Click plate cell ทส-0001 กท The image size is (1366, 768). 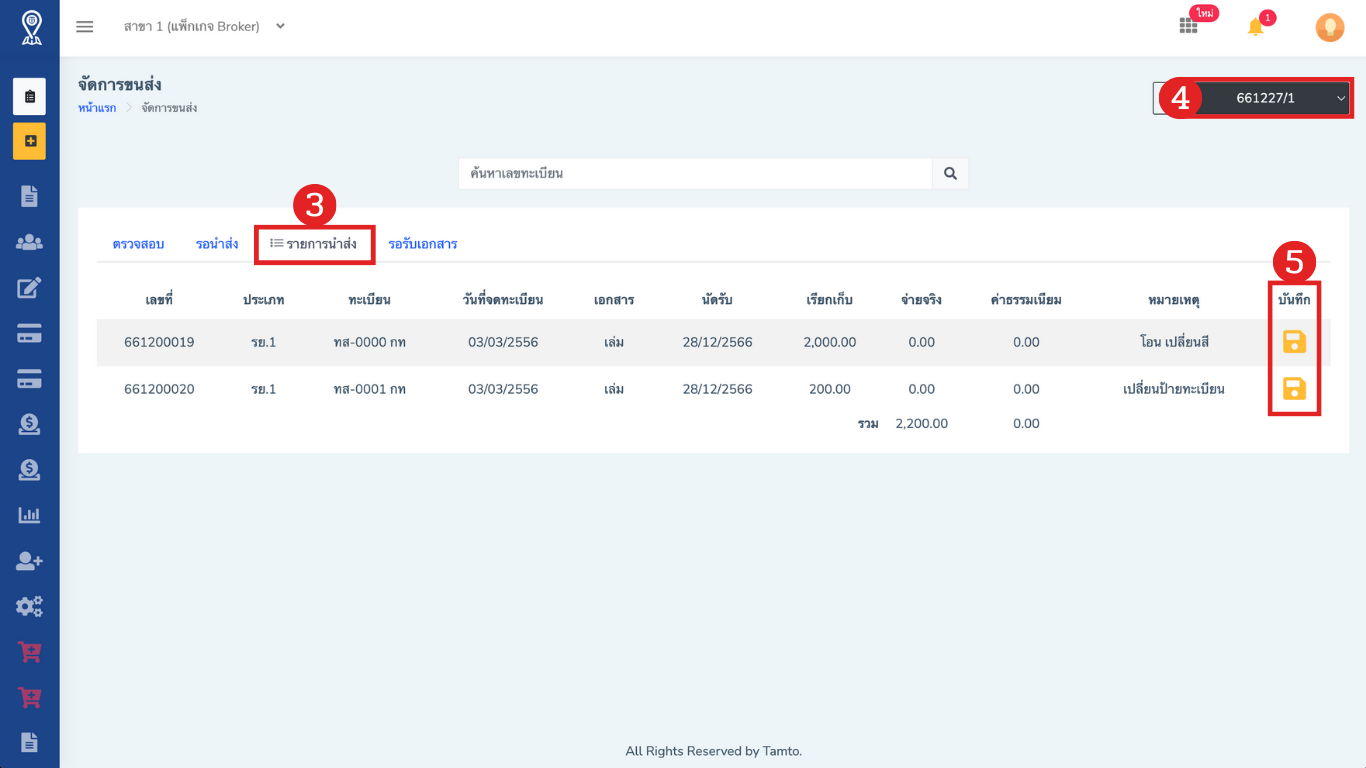point(370,389)
